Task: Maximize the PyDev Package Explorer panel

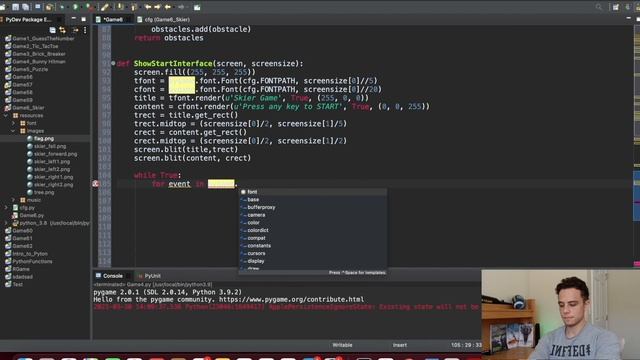Action: 84,19
